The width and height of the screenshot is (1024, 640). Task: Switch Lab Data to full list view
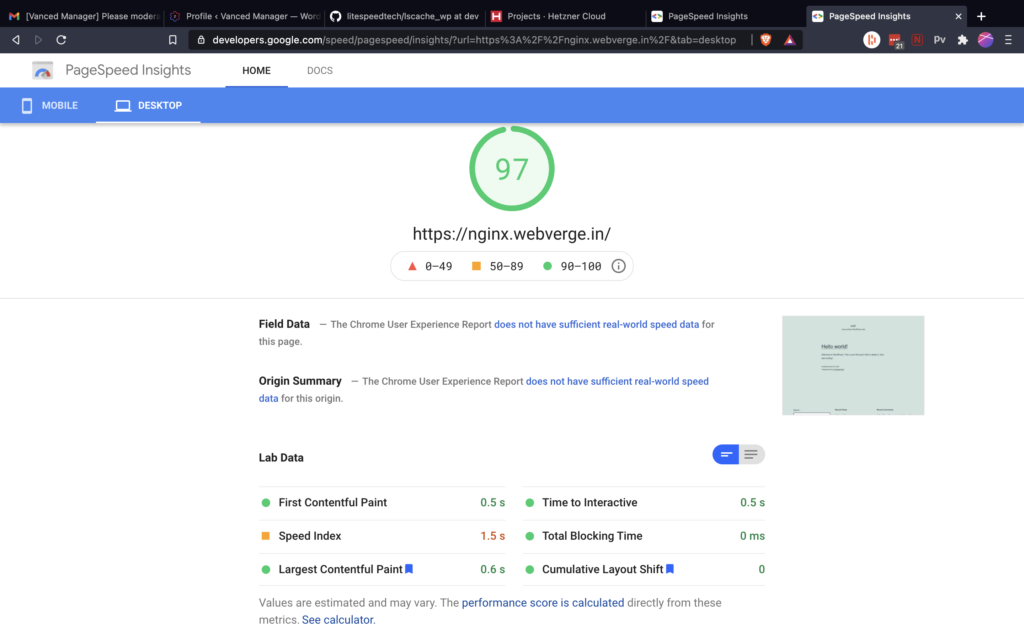pyautogui.click(x=751, y=454)
